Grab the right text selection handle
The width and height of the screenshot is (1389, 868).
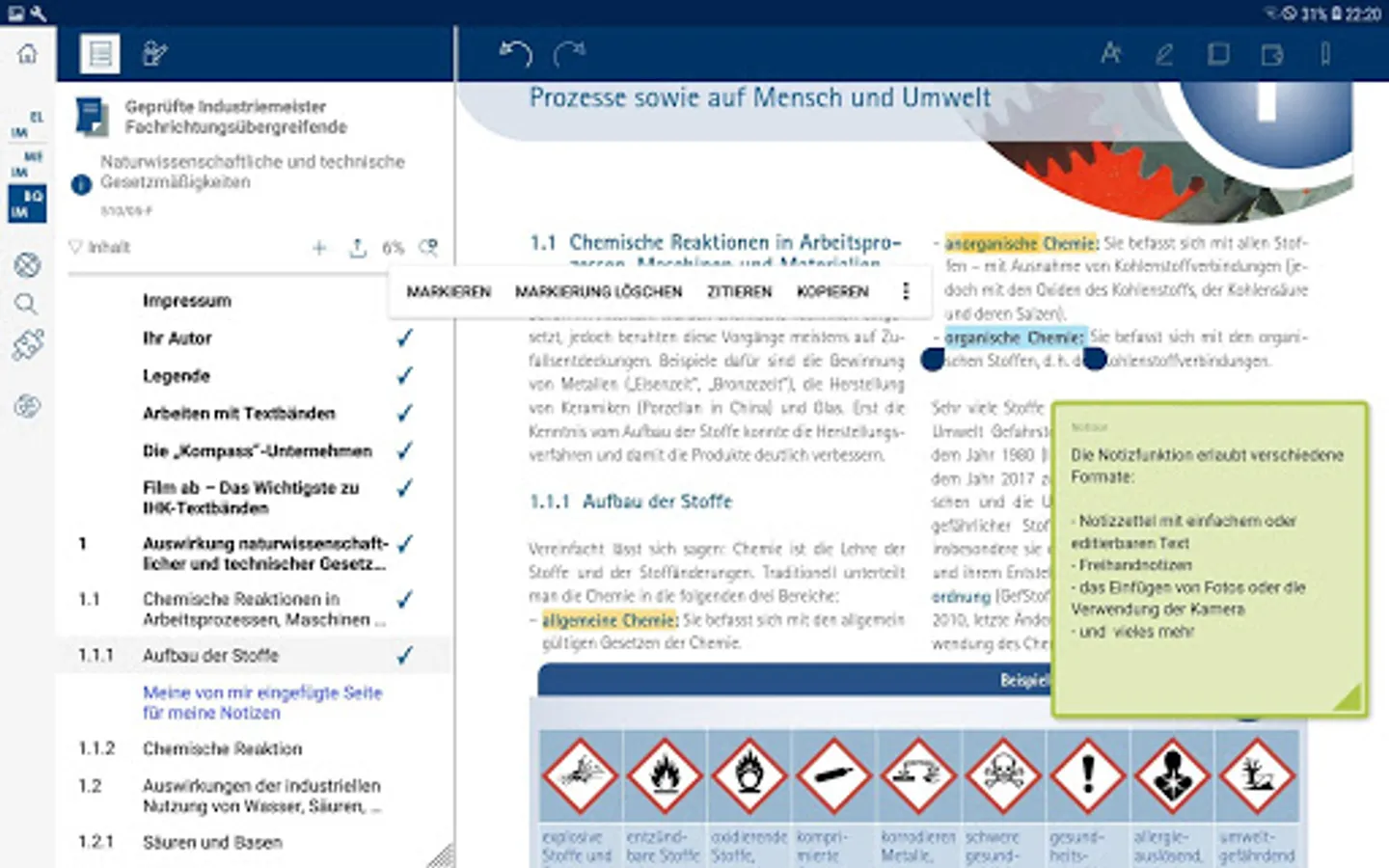1094,360
